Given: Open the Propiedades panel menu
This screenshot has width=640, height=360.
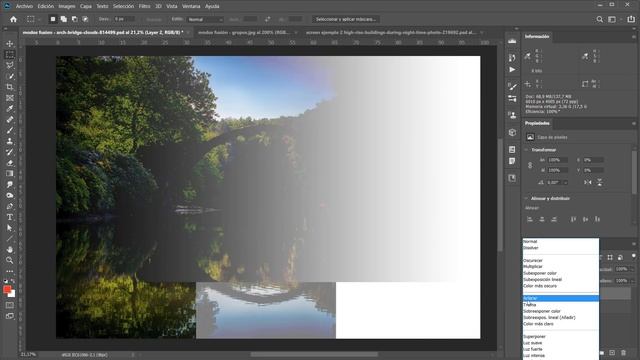Looking at the screenshot, I should pos(634,123).
